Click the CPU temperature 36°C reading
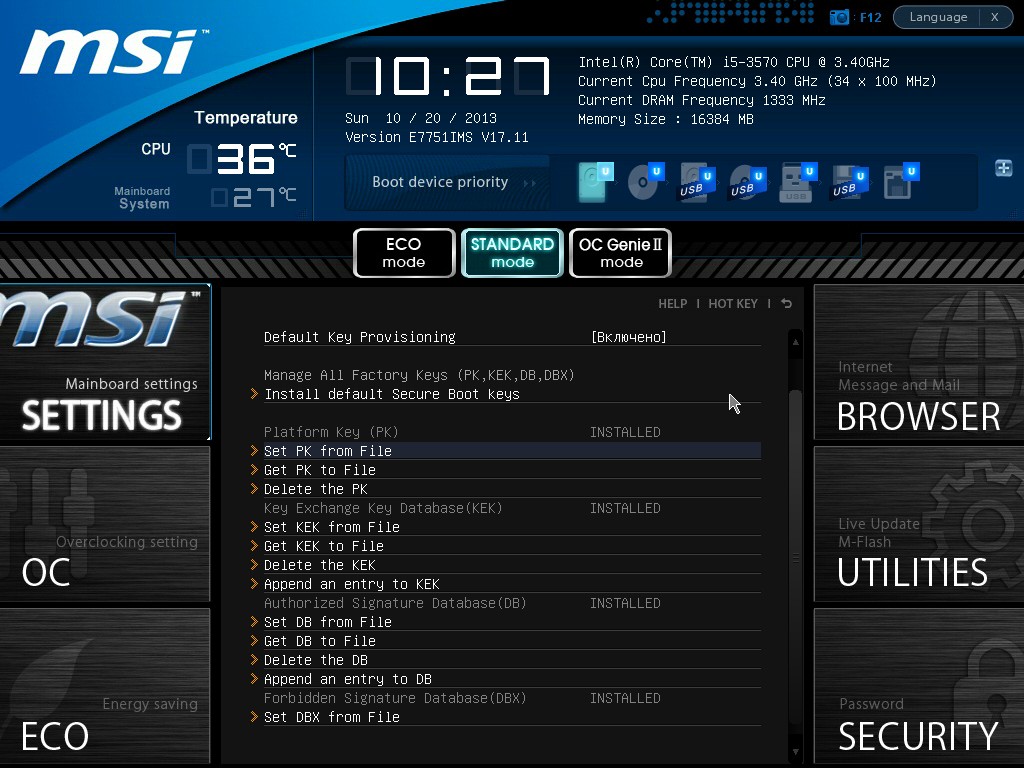The height and width of the screenshot is (768, 1024). (x=242, y=159)
